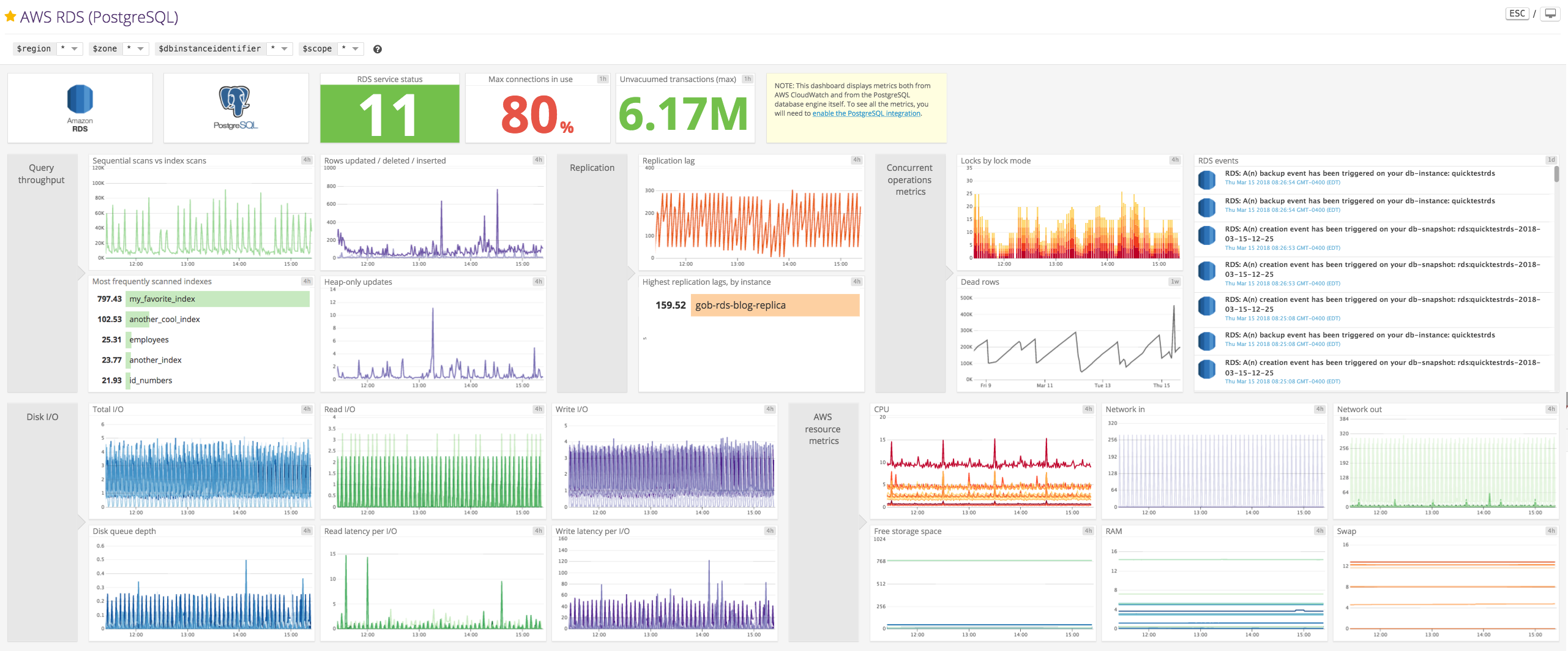Click the green RDS service status widget

tap(389, 115)
